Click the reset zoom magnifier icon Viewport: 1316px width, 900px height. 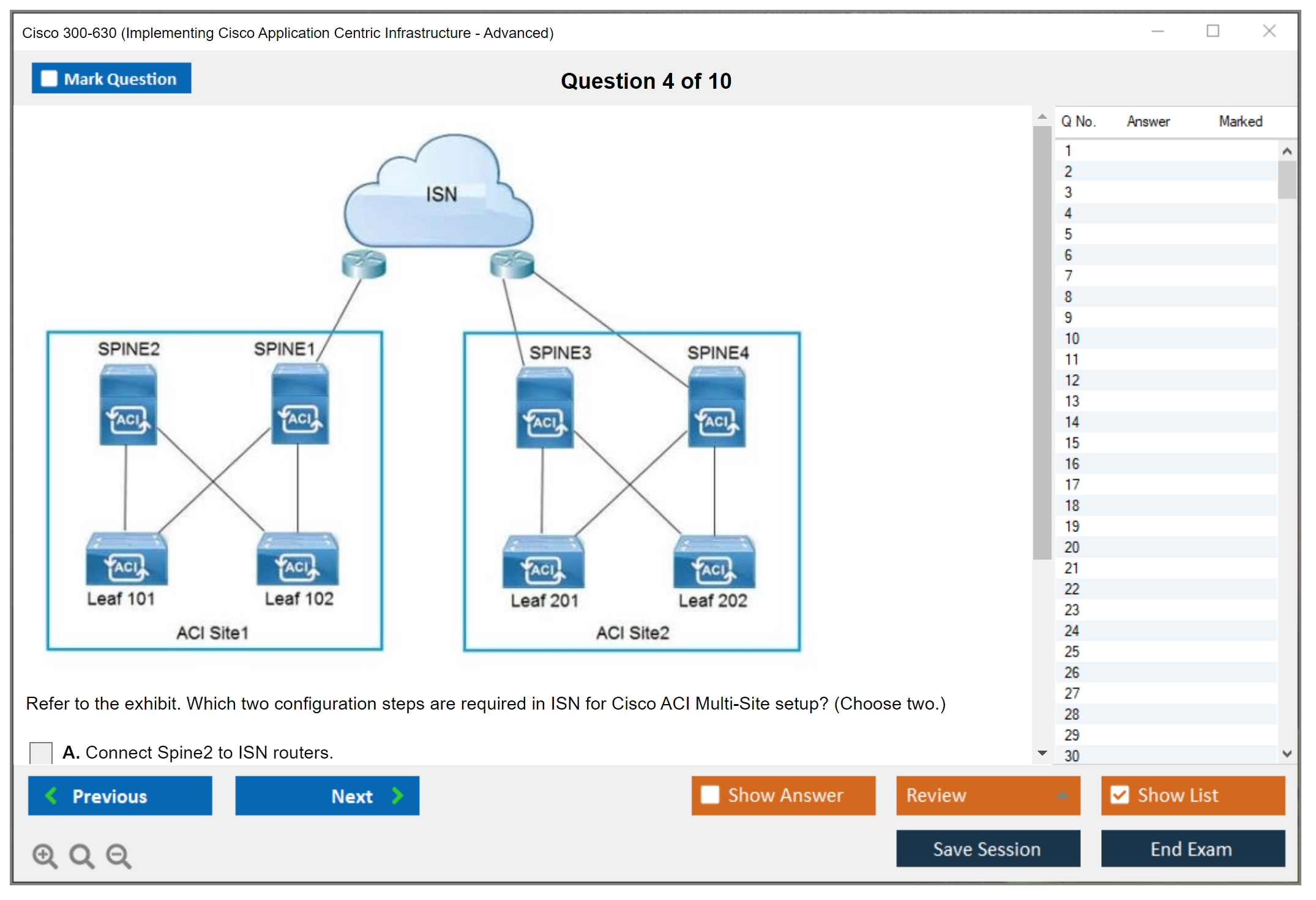click(x=81, y=855)
